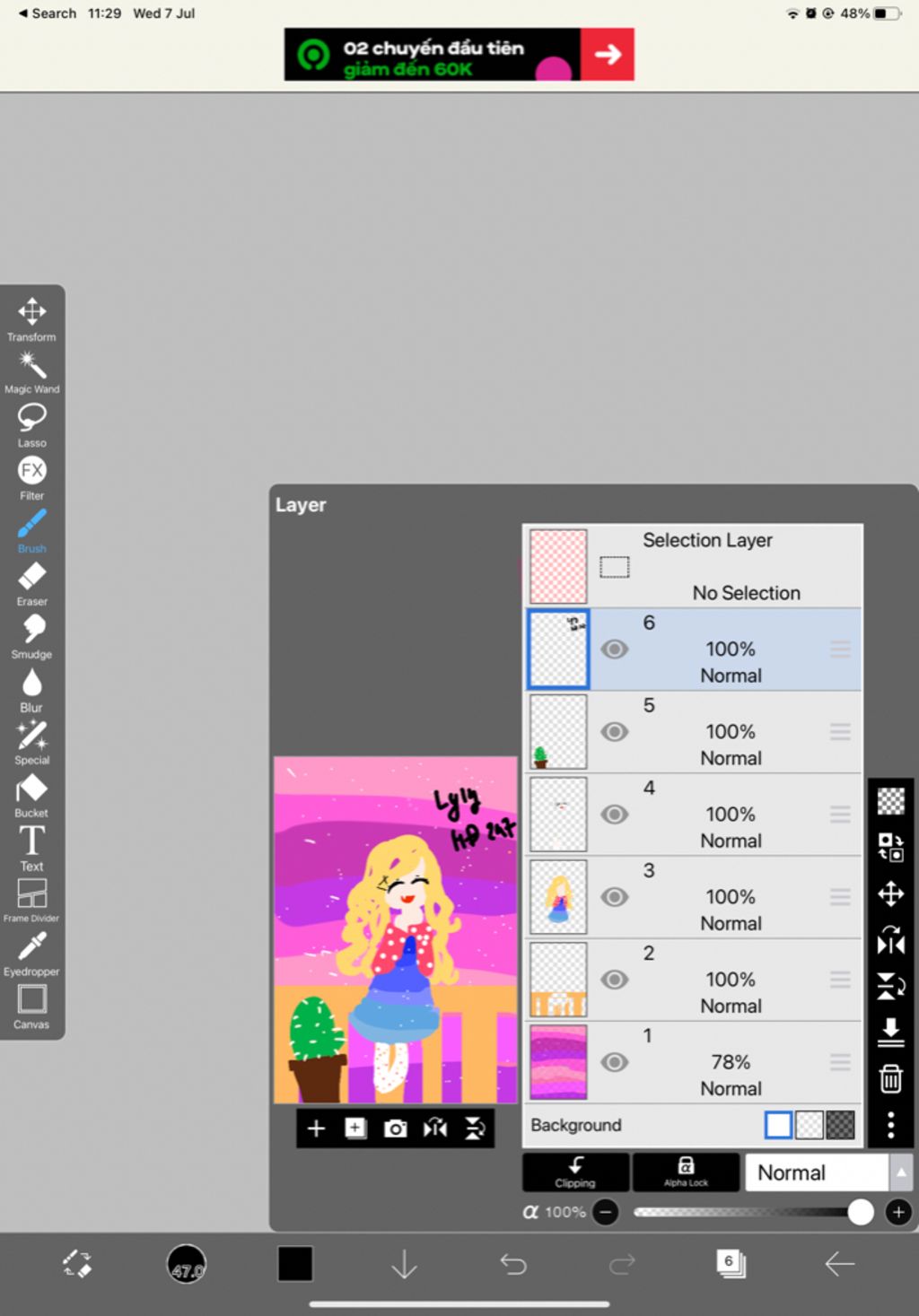Expand blend mode arrow next to Normal

pos(901,1172)
